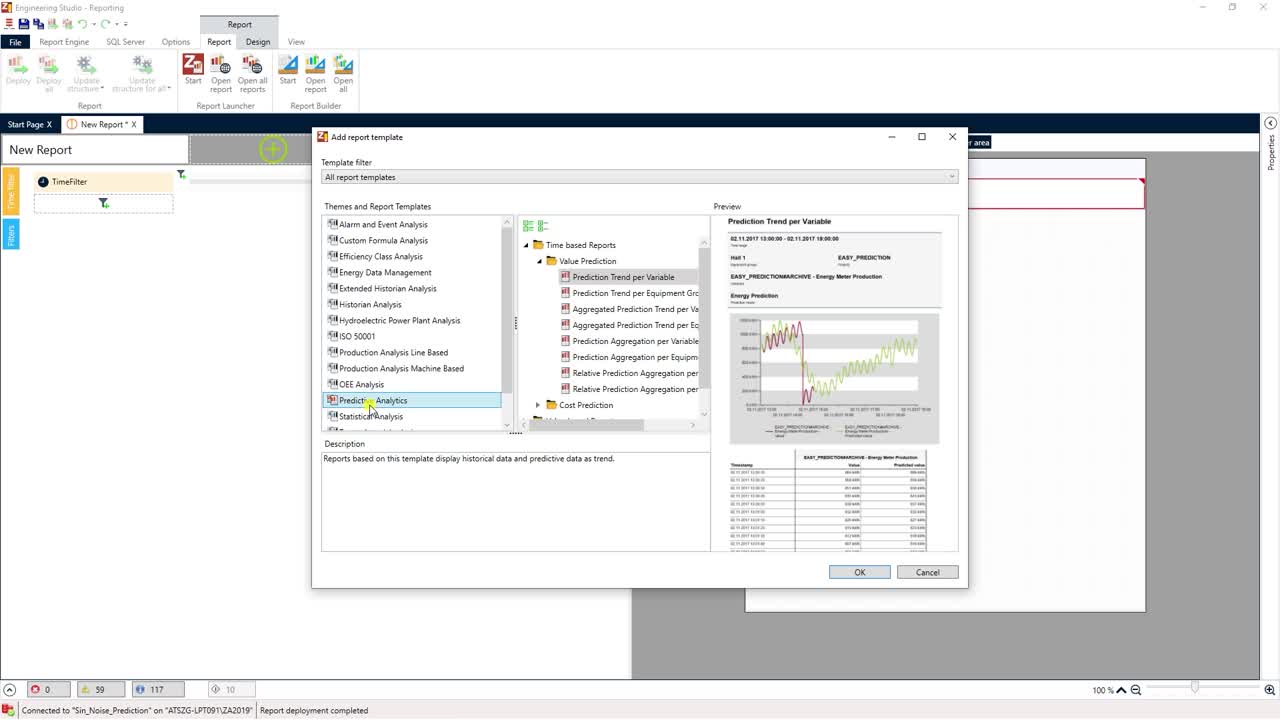
Task: Switch to the Options ribbon tab
Action: tap(176, 42)
